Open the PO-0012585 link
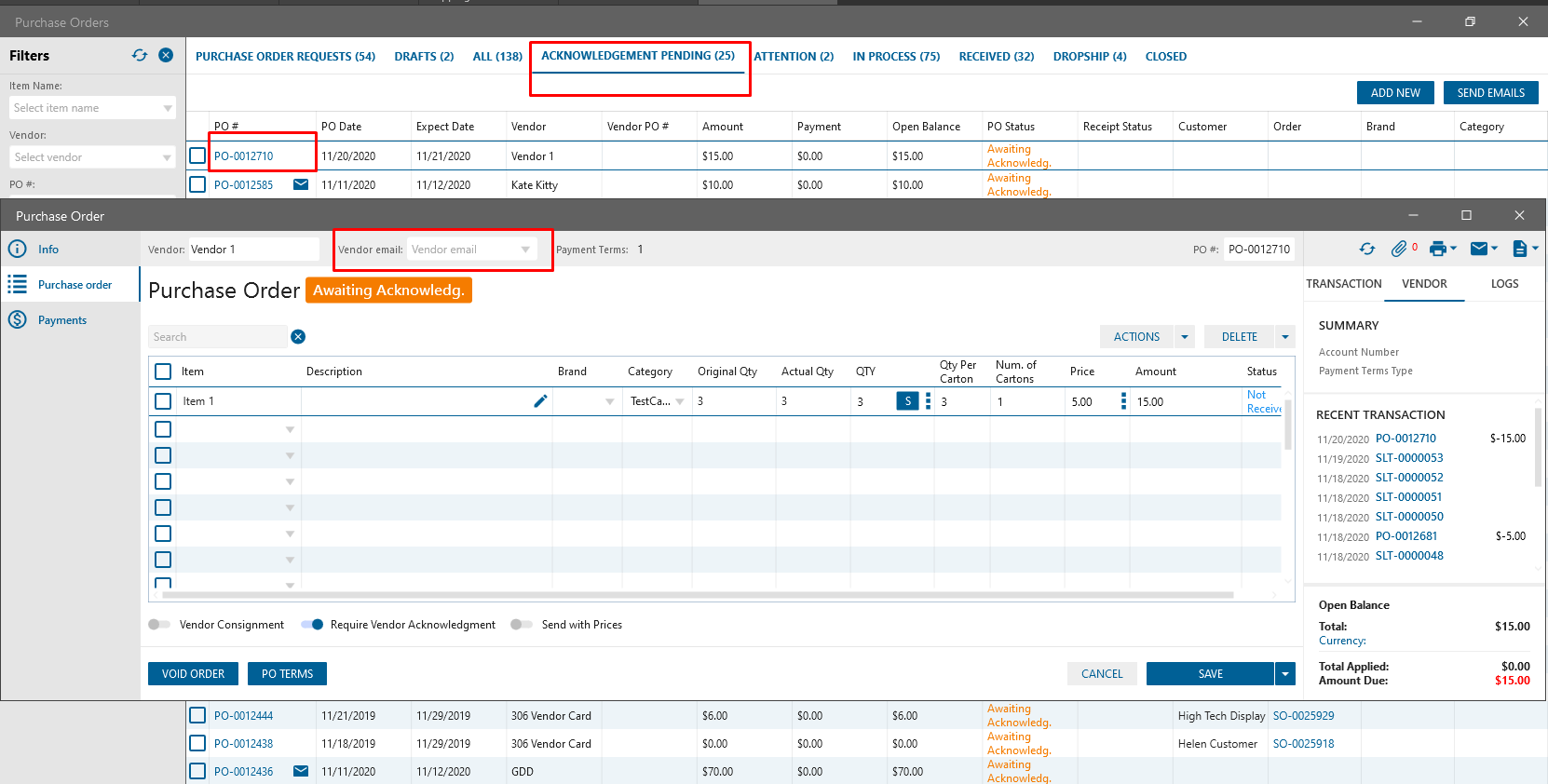This screenshot has width=1548, height=784. tap(244, 185)
